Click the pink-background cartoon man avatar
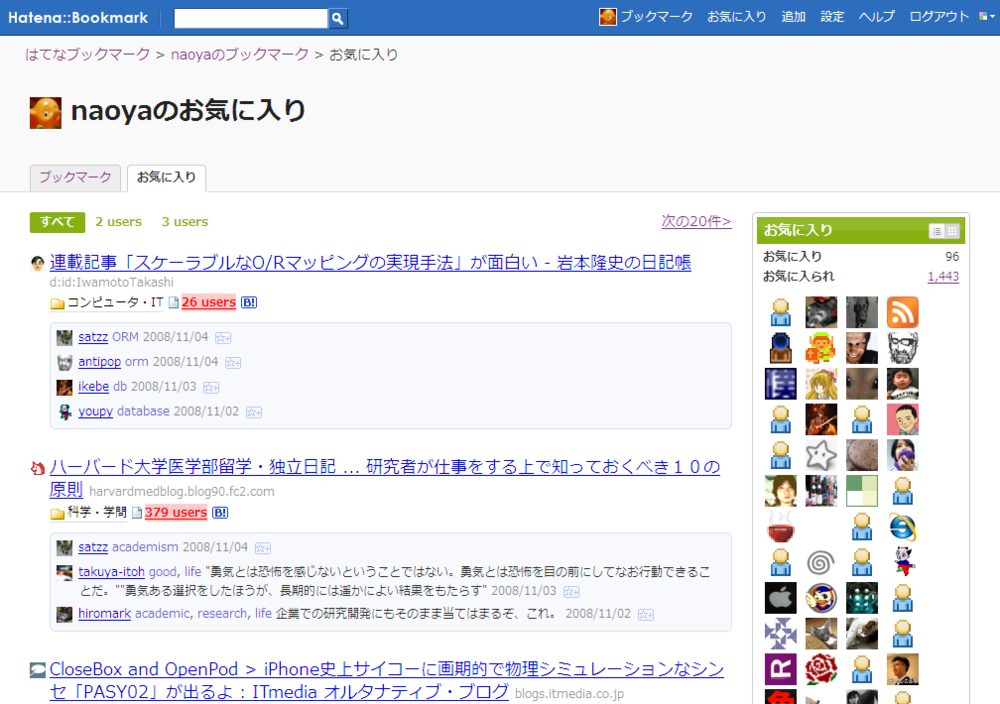1000x704 pixels. [902, 420]
